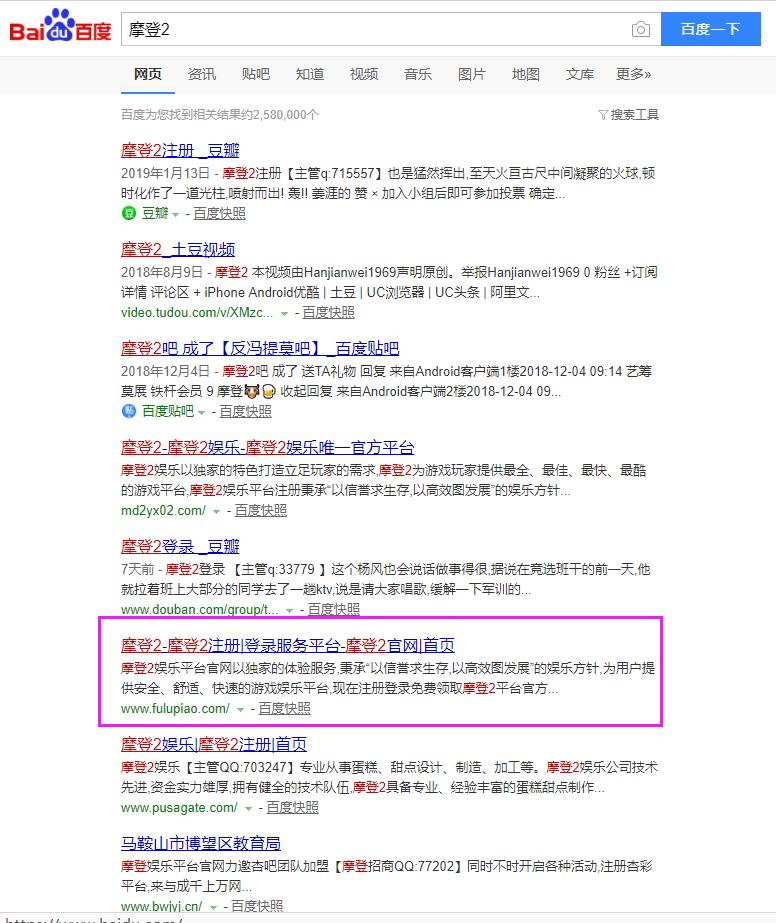Switch to the 贴吧 tab
Screen dimensions: 776x923
tap(256, 74)
